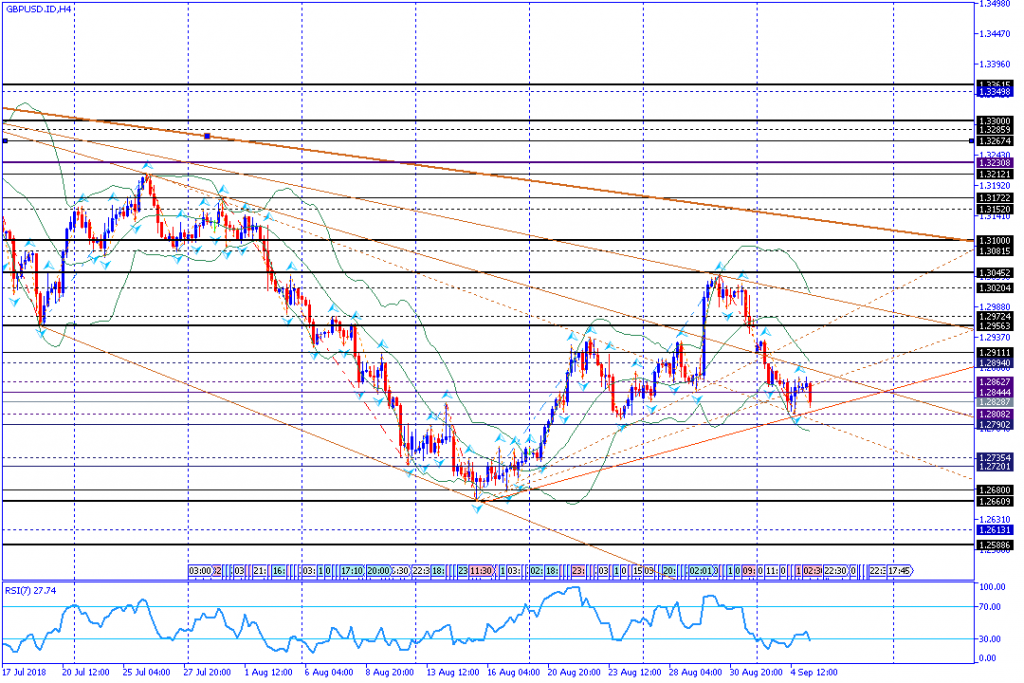This screenshot has height=683, width=1024.
Task: Select the 20:00 green event marker
Action: tap(378, 570)
